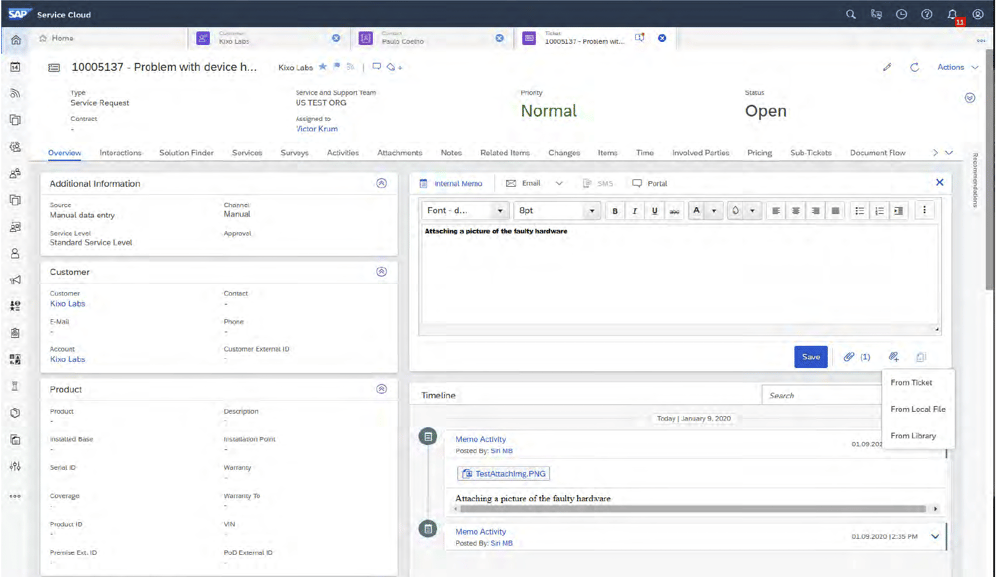Switch to the Attachments tab

pyautogui.click(x=400, y=153)
